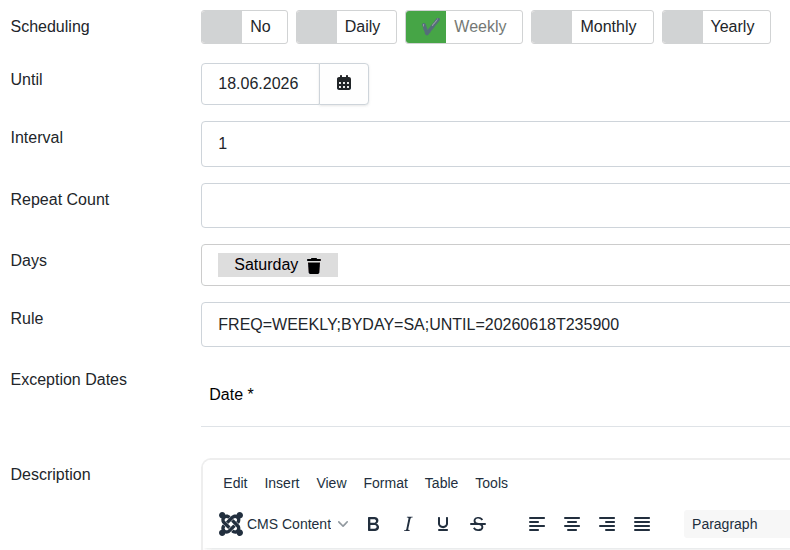Open the Table menu in editor

pos(441,483)
